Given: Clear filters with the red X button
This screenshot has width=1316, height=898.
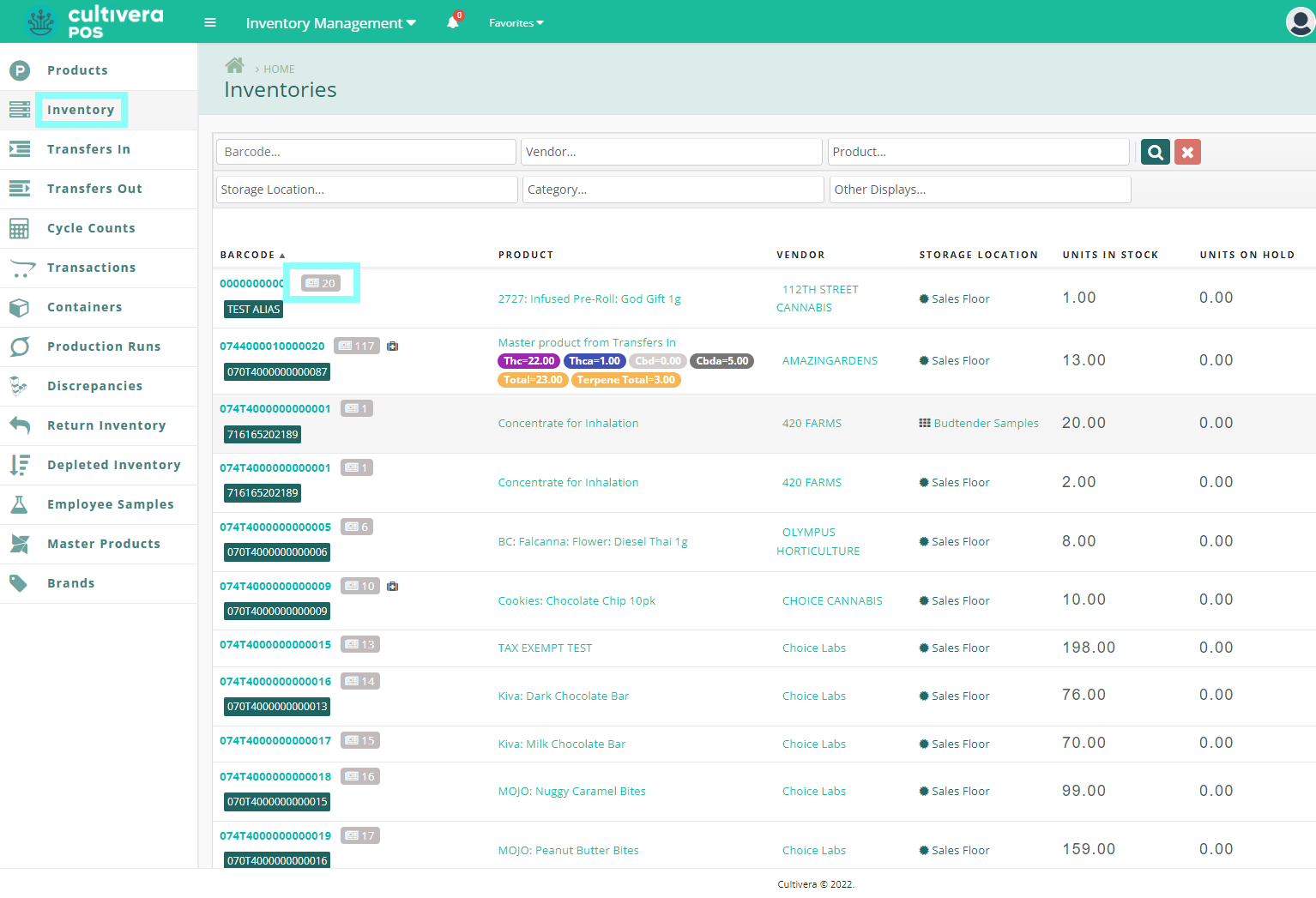Looking at the screenshot, I should click(x=1187, y=152).
